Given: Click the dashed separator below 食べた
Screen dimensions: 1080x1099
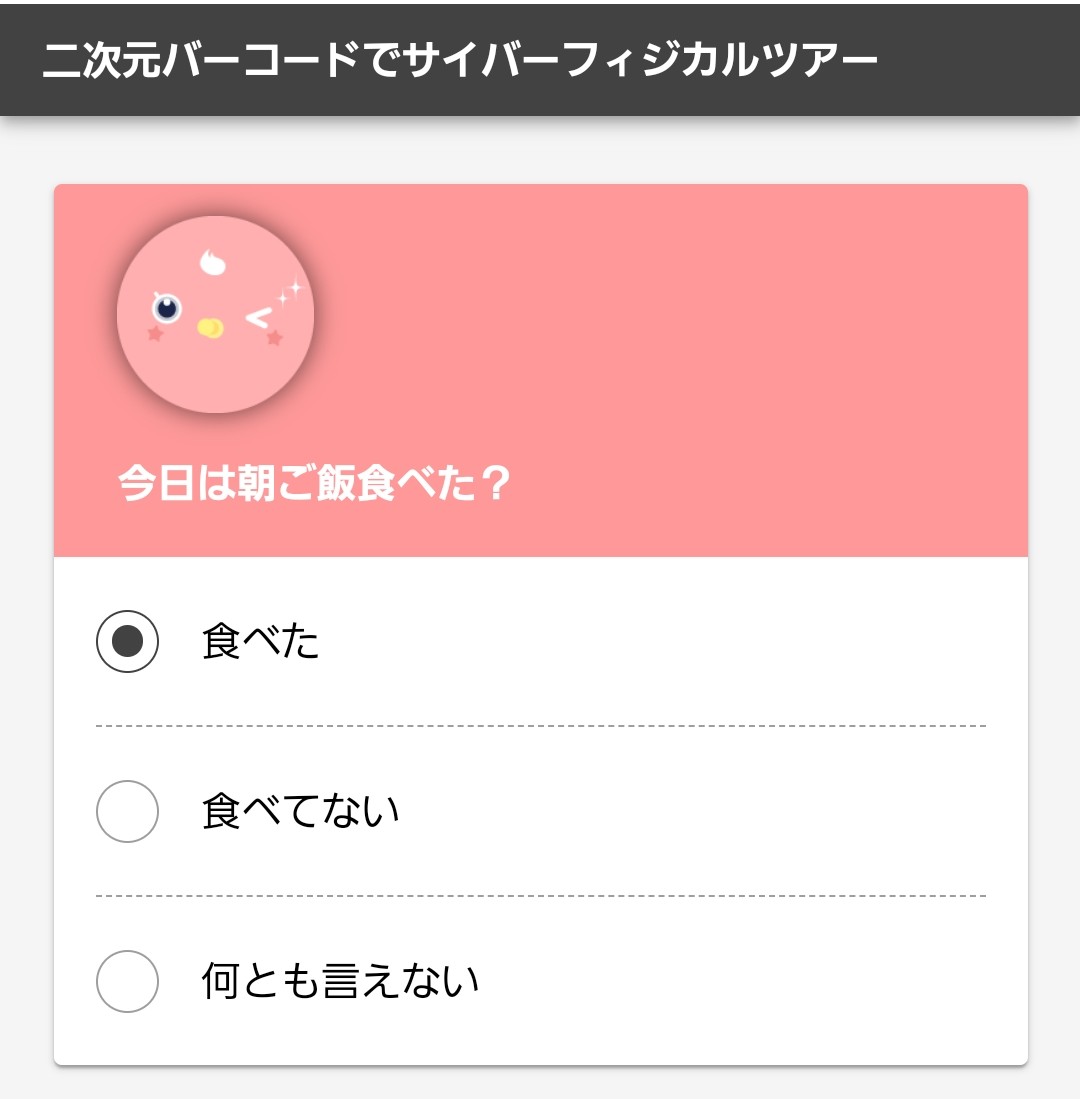Looking at the screenshot, I should [541, 726].
